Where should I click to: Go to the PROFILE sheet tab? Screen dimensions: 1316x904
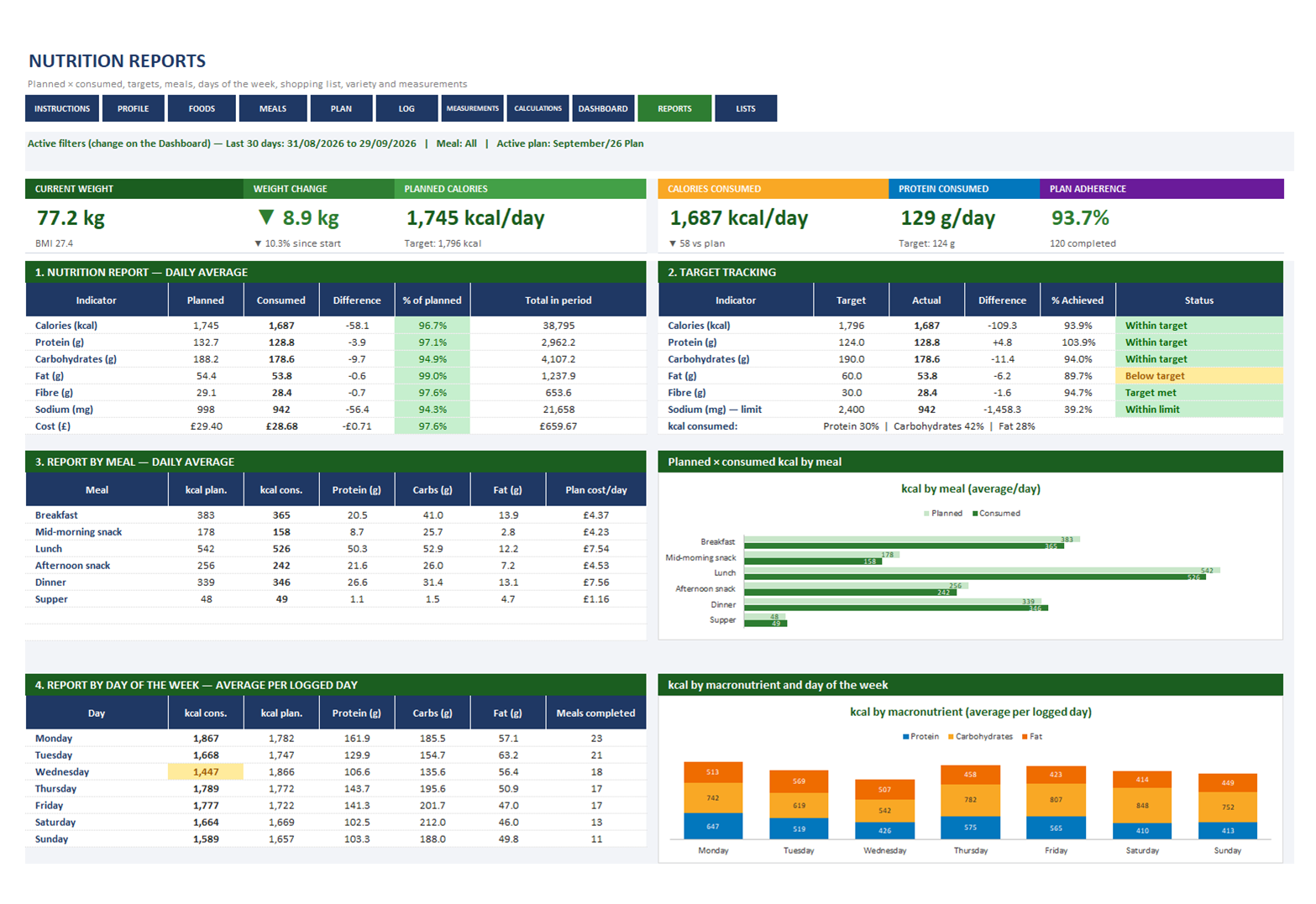[133, 108]
